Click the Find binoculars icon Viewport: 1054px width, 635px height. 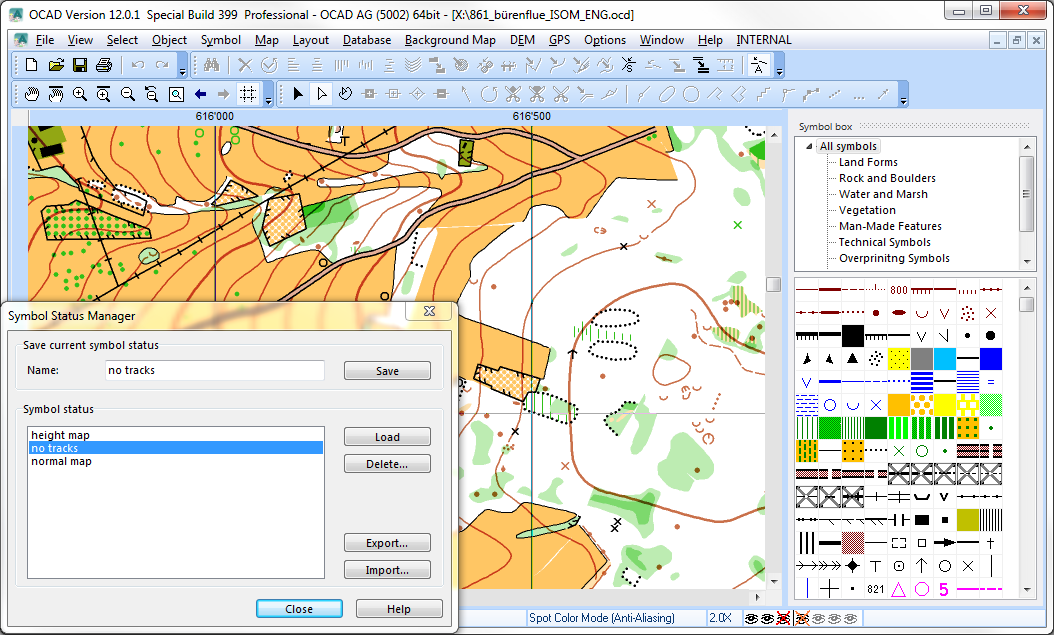coord(212,65)
